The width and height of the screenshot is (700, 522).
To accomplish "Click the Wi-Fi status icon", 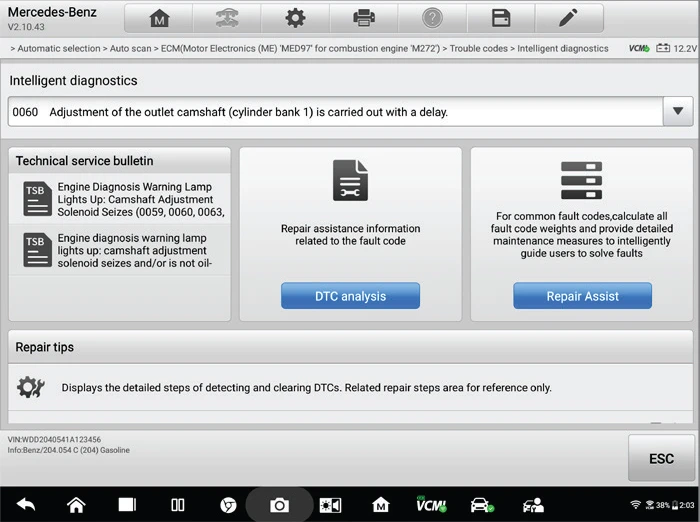I will point(635,505).
